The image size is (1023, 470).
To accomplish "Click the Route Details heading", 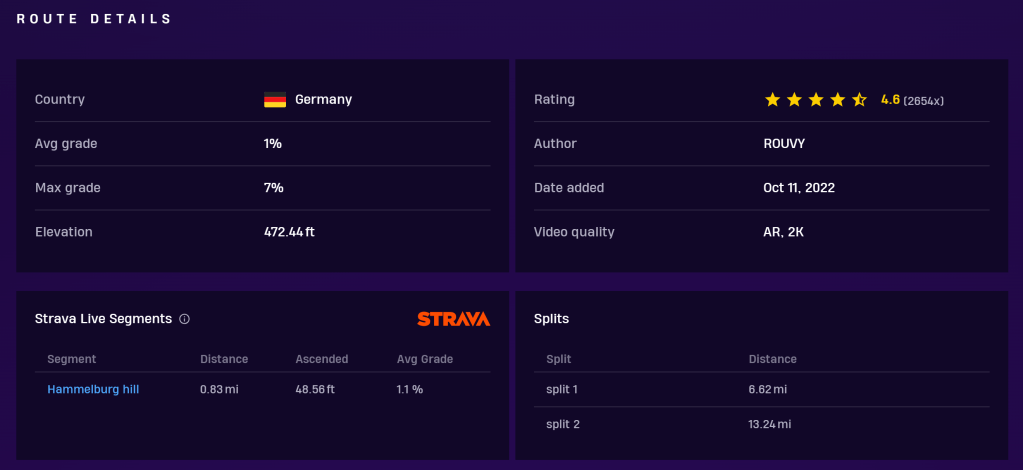I will coord(94,19).
